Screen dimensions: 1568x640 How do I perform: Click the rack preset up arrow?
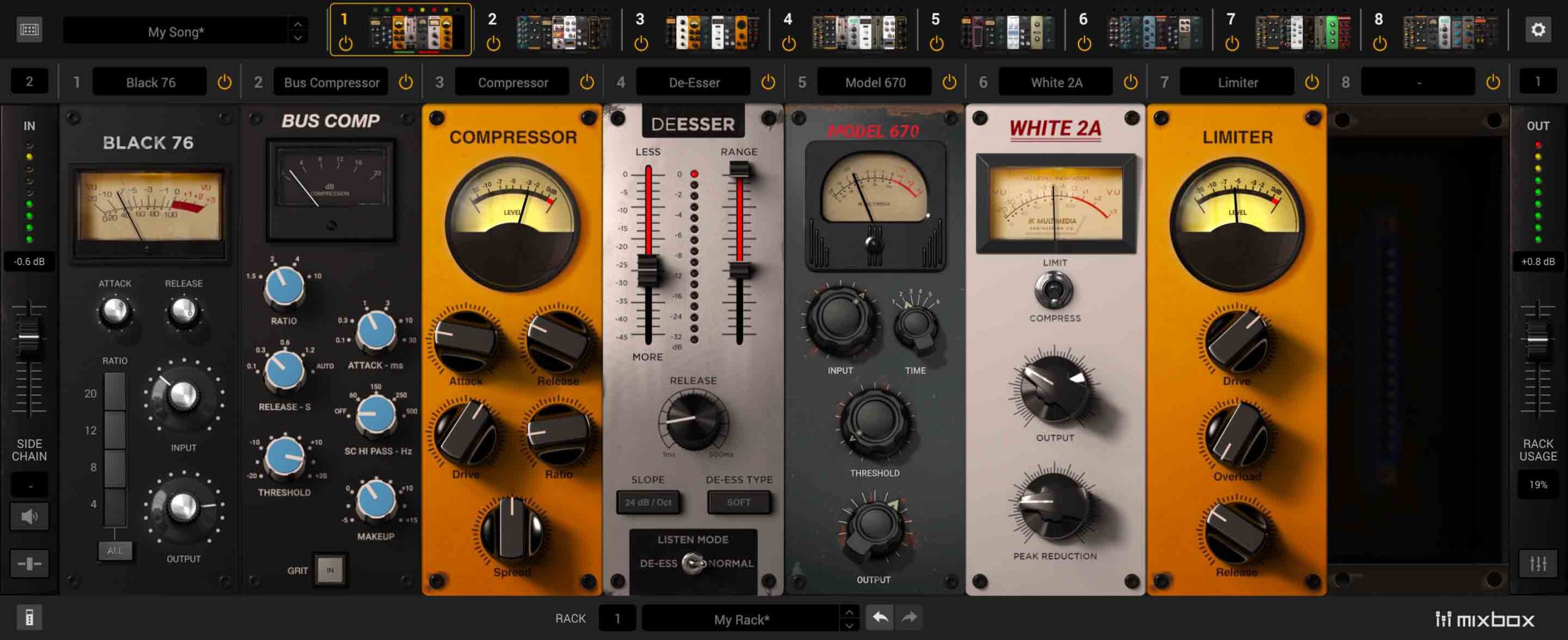point(849,612)
